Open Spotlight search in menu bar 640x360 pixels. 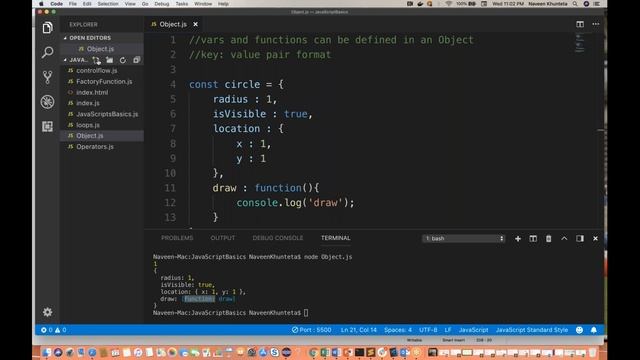[575, 4]
